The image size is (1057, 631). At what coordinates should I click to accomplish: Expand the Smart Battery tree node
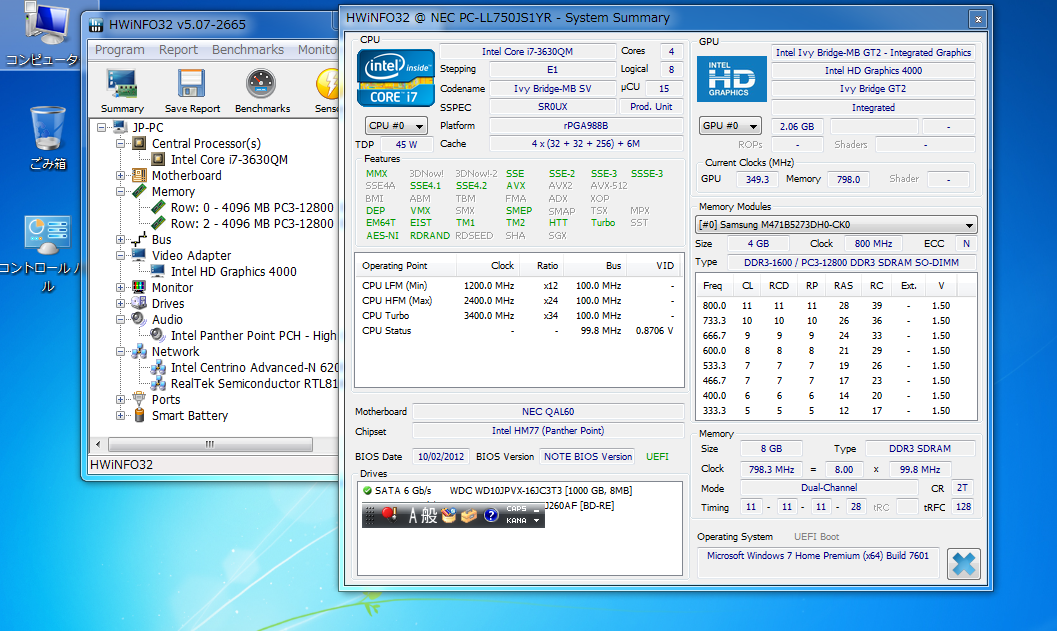point(121,415)
